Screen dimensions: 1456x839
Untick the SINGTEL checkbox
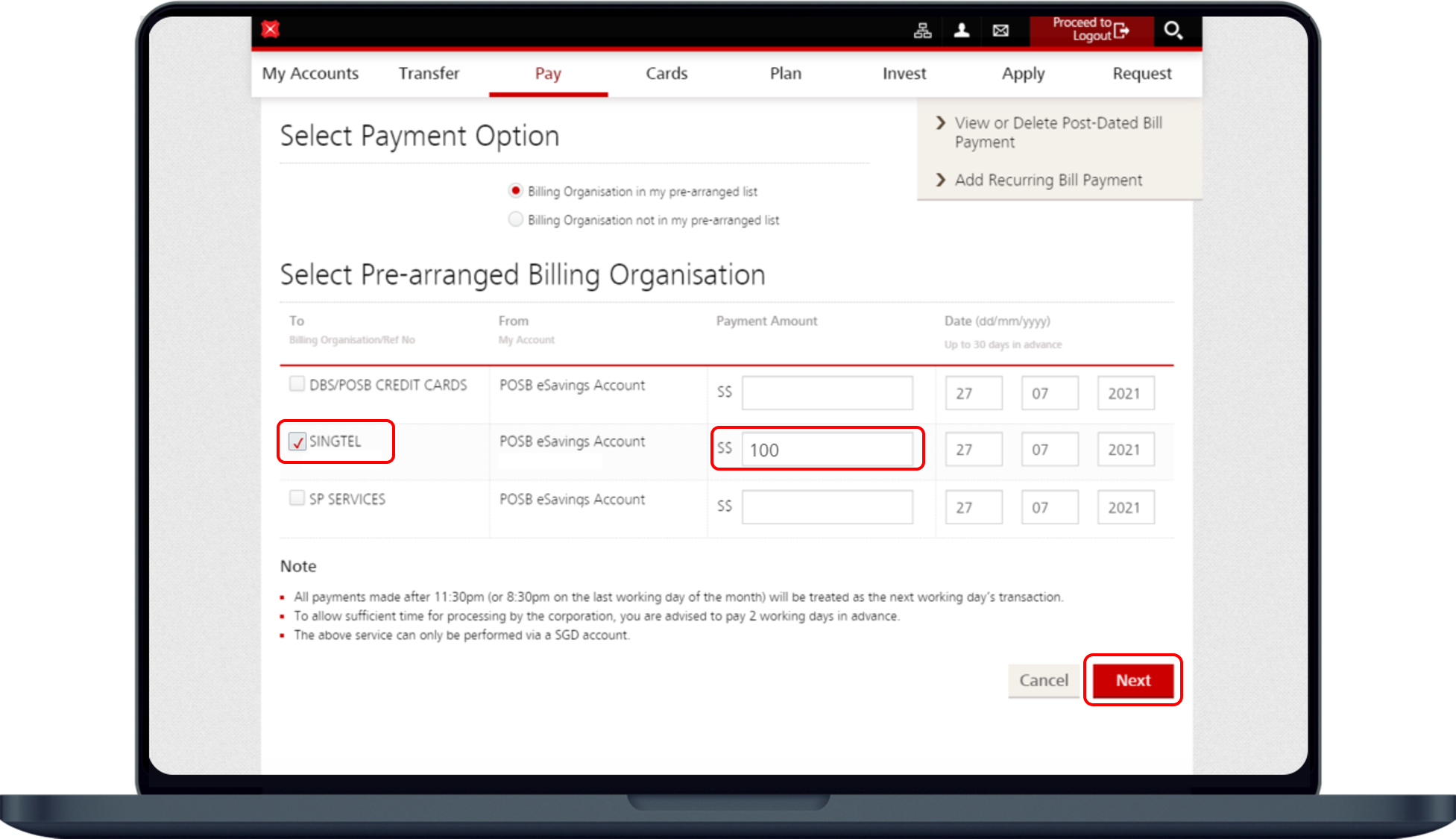(297, 442)
